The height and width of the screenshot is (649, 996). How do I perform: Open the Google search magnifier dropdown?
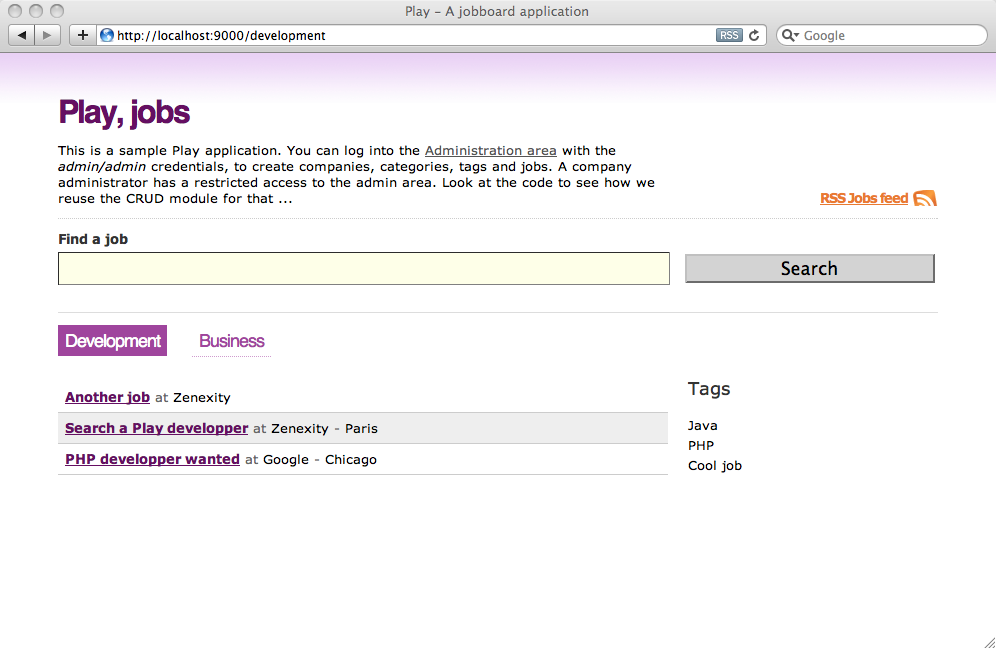click(790, 35)
